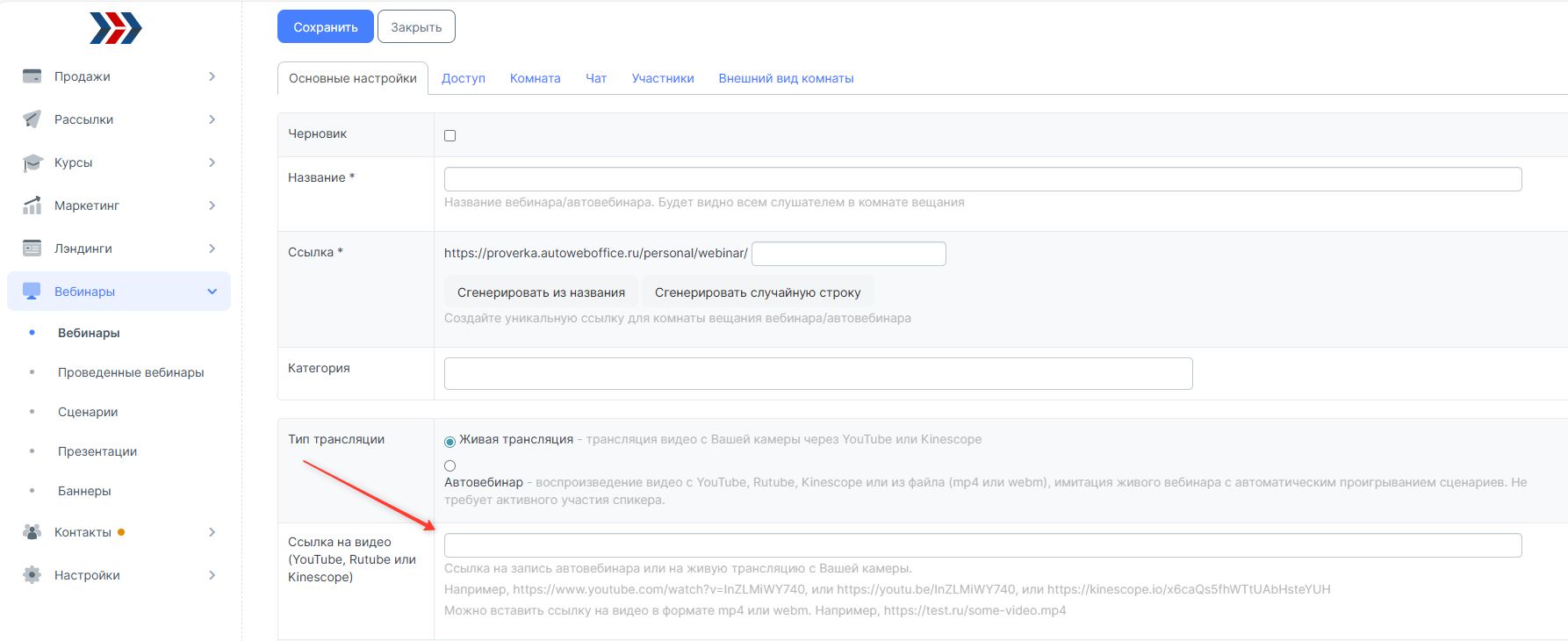The height and width of the screenshot is (641, 1568).
Task: Click Сгенерировать случайную строку button
Action: pos(758,292)
